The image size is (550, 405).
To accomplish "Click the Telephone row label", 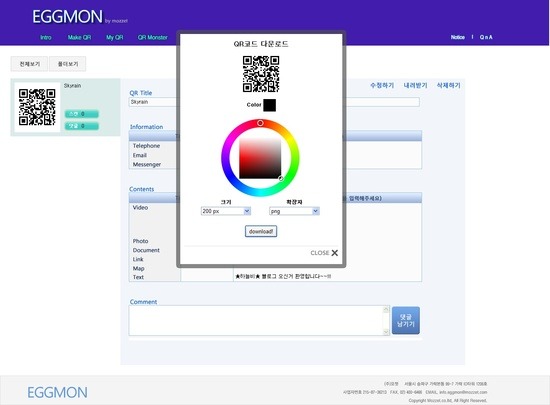I will (146, 146).
